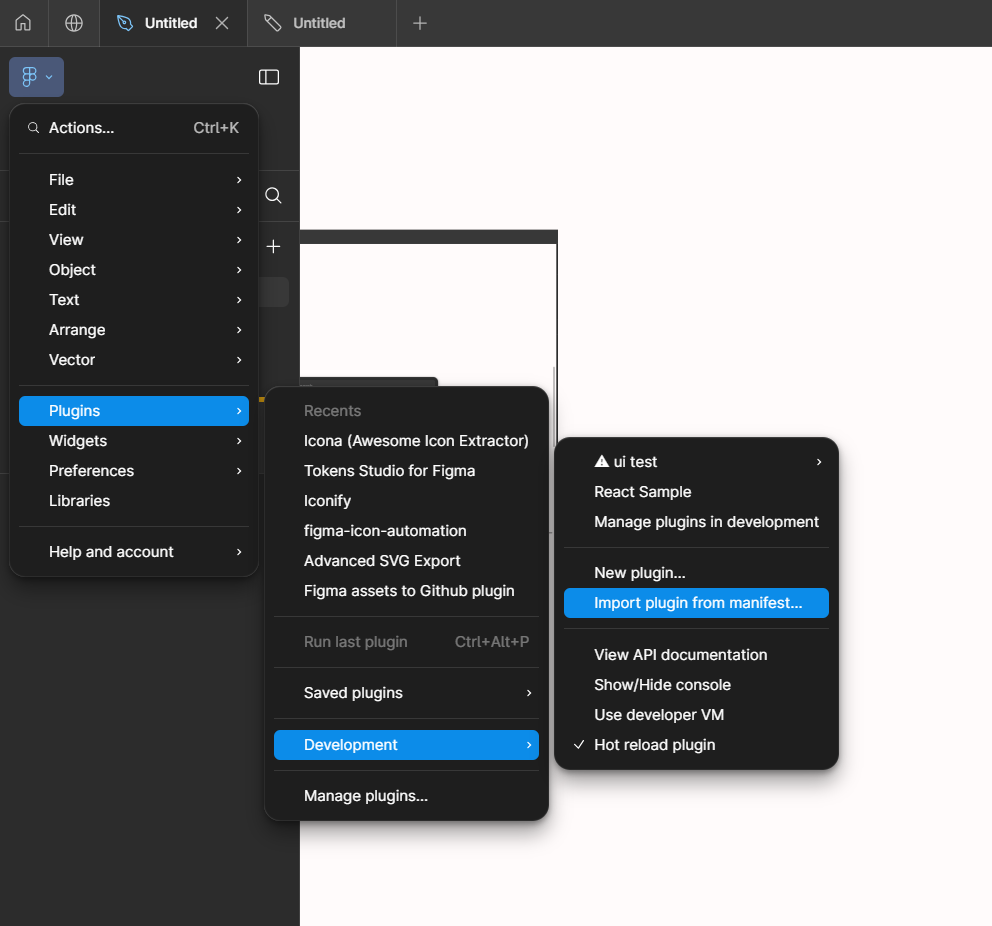Select the Development submenu item
This screenshot has width=992, height=926.
click(406, 745)
